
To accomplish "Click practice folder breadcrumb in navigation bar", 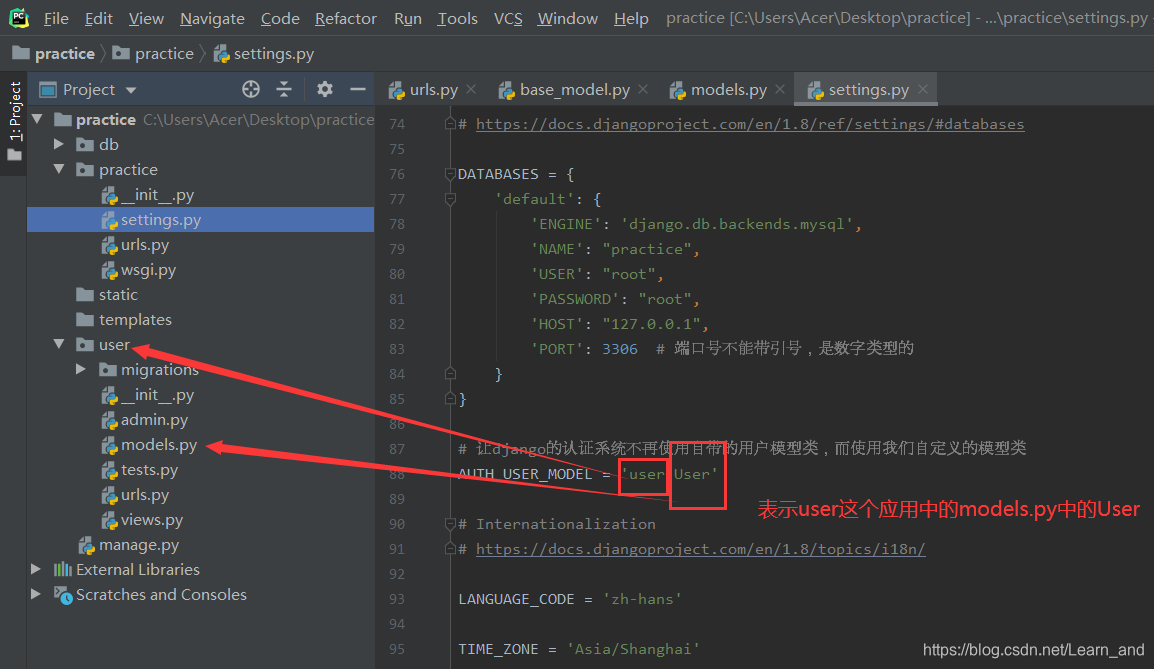I will [153, 54].
